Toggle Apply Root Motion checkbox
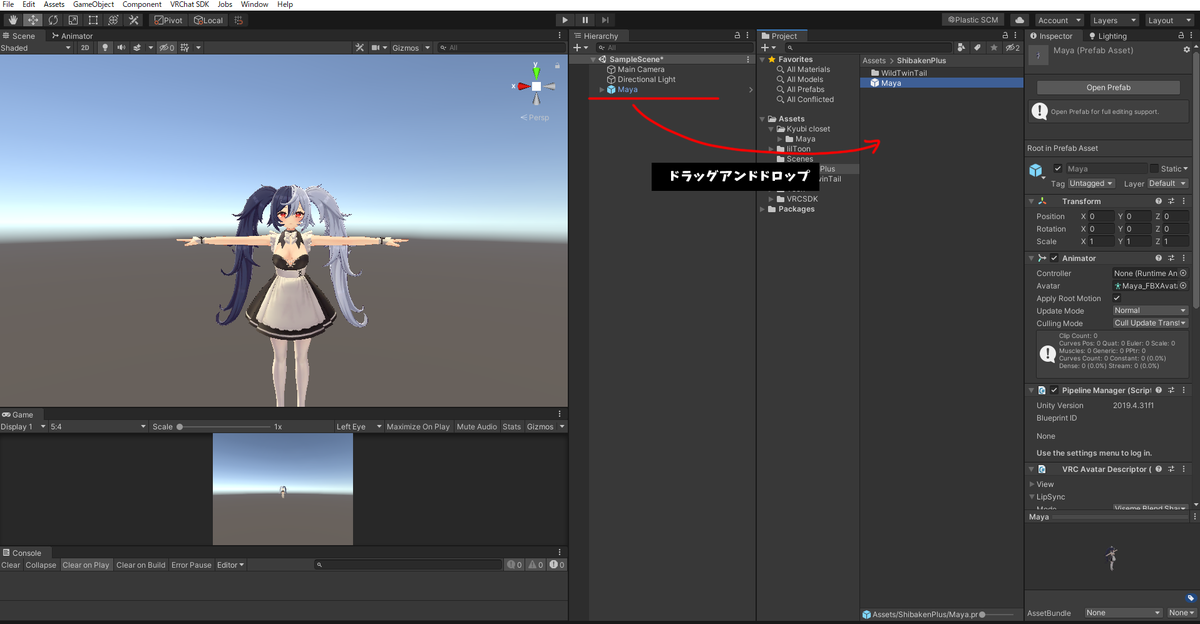1200x624 pixels. tap(1117, 298)
